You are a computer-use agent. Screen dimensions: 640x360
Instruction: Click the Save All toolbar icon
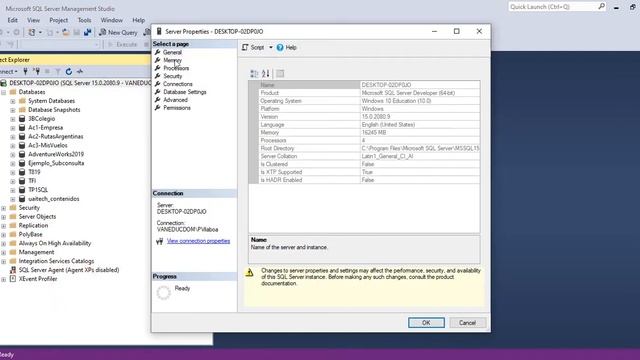[87, 32]
